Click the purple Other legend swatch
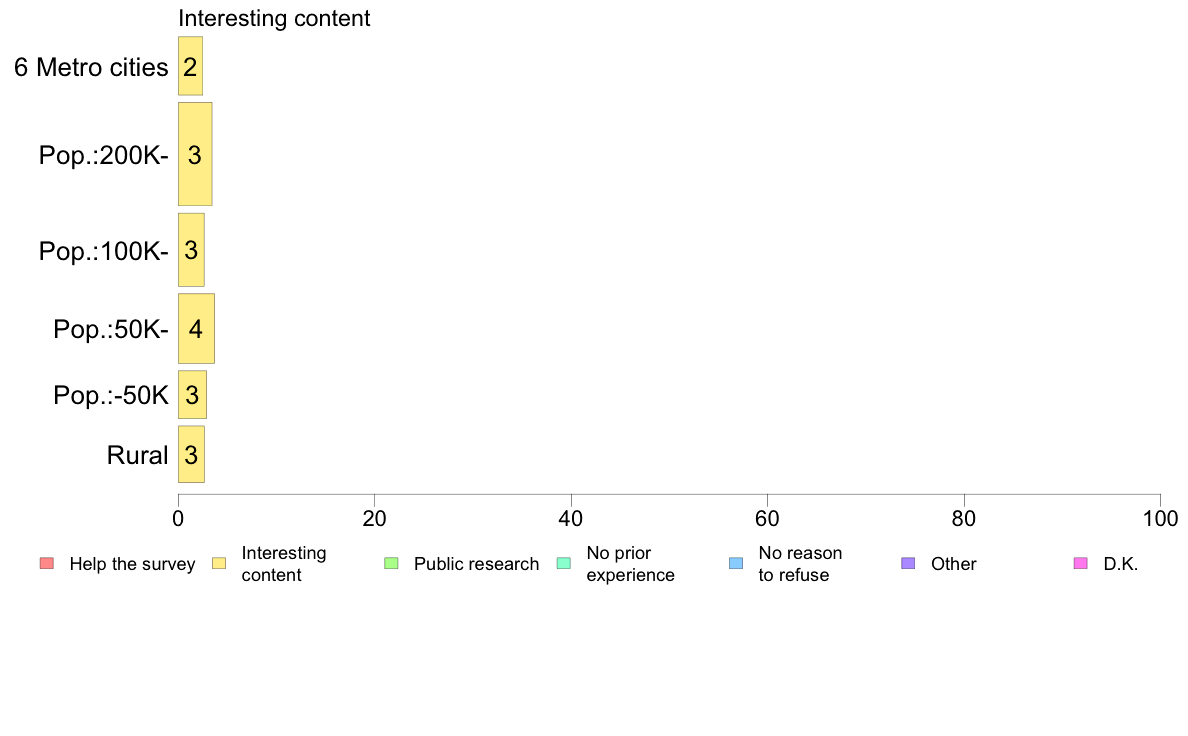 point(908,563)
